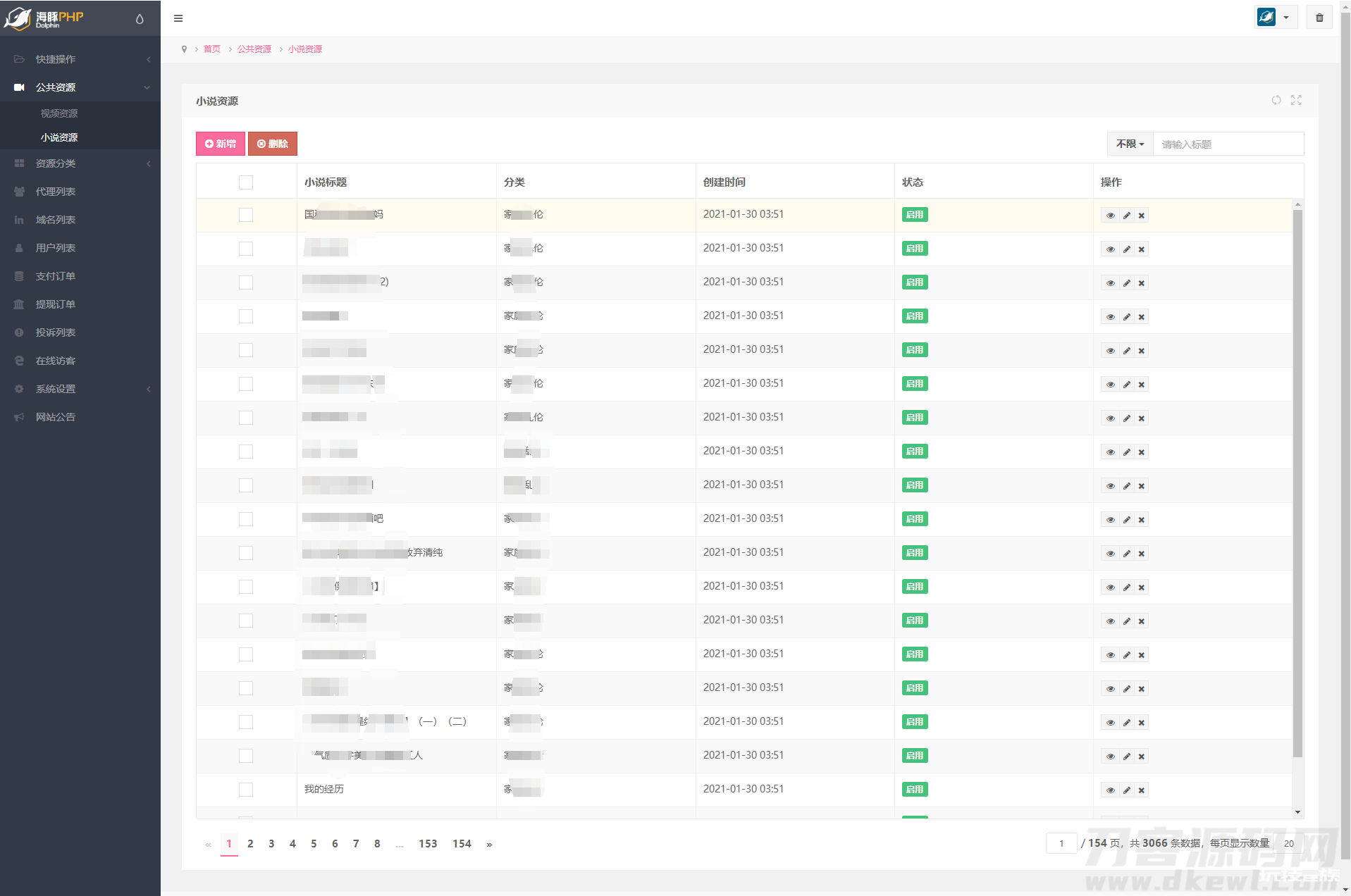The height and width of the screenshot is (896, 1351).
Task: Refresh the 小说资源 panel
Action: tap(1276, 100)
